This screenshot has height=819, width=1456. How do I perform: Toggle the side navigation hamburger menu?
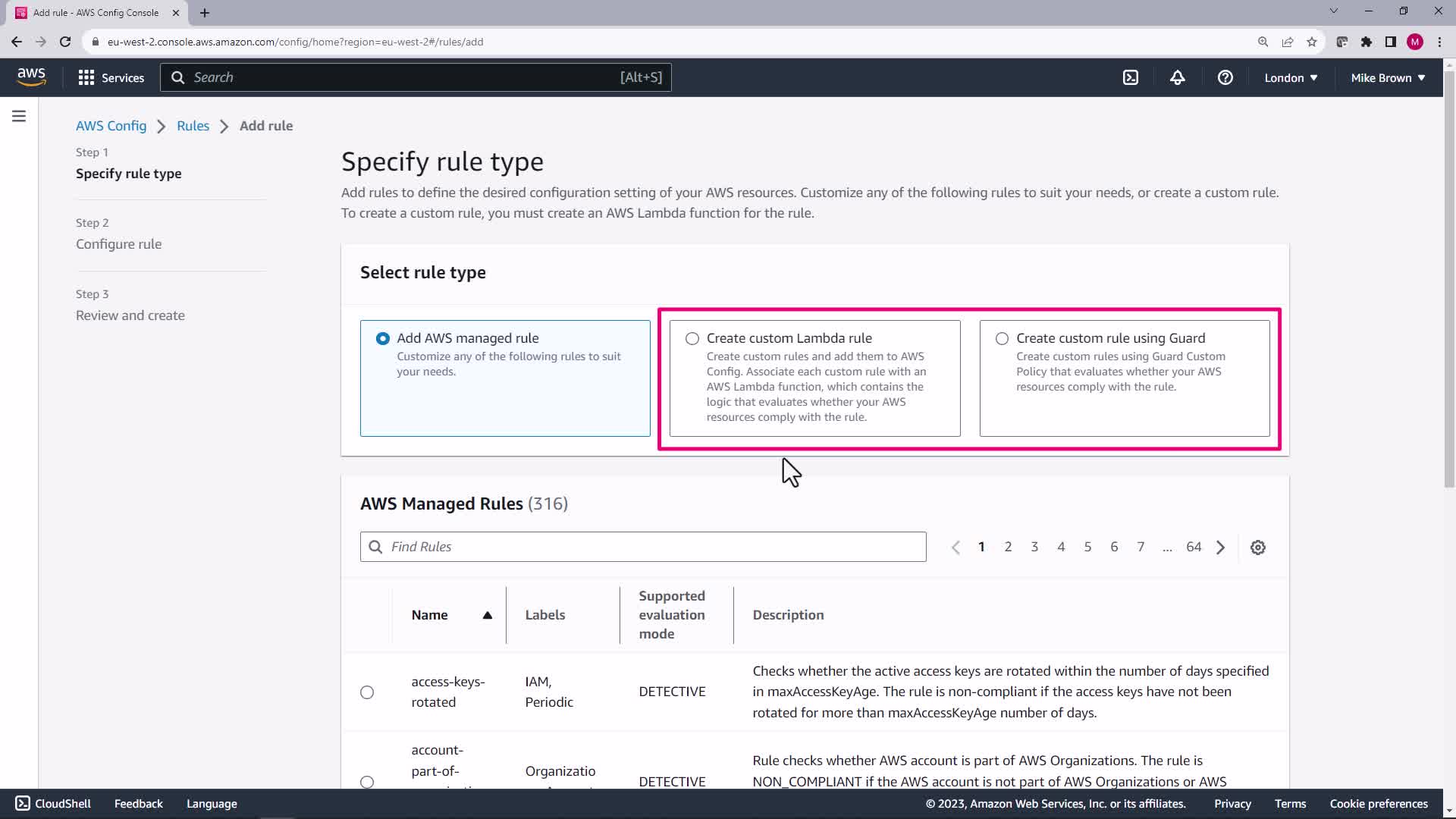(x=19, y=116)
